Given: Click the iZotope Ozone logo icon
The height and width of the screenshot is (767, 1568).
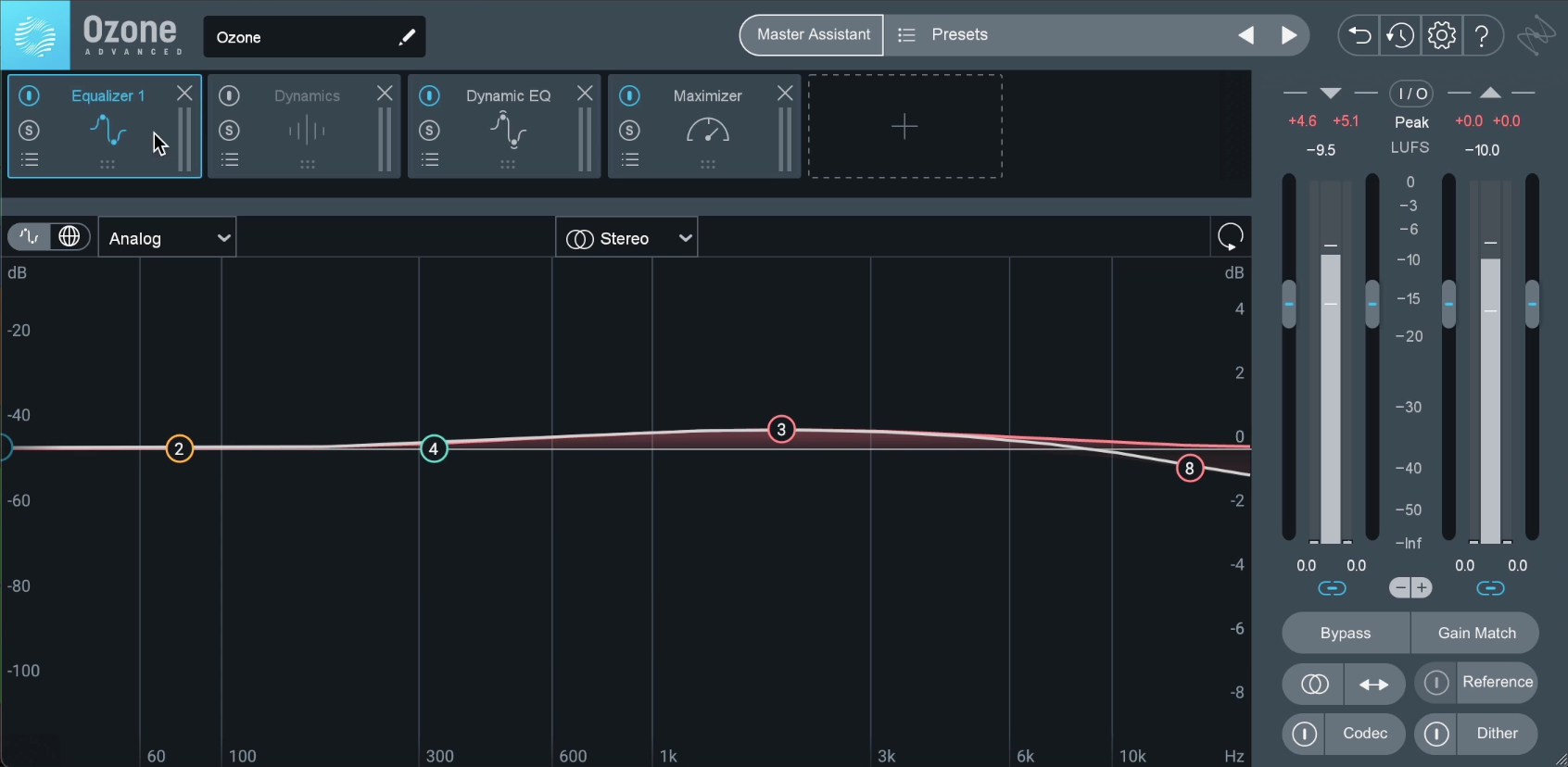Looking at the screenshot, I should [35, 35].
